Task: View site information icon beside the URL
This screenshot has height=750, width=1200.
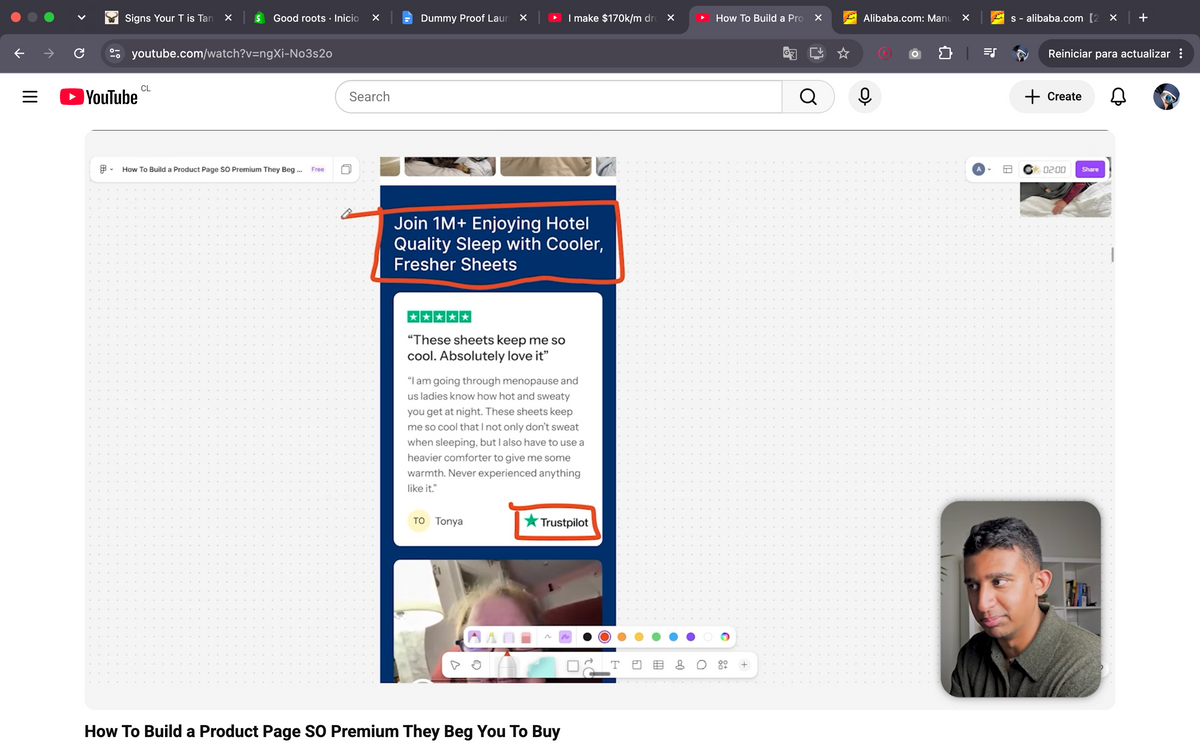Action: [115, 53]
